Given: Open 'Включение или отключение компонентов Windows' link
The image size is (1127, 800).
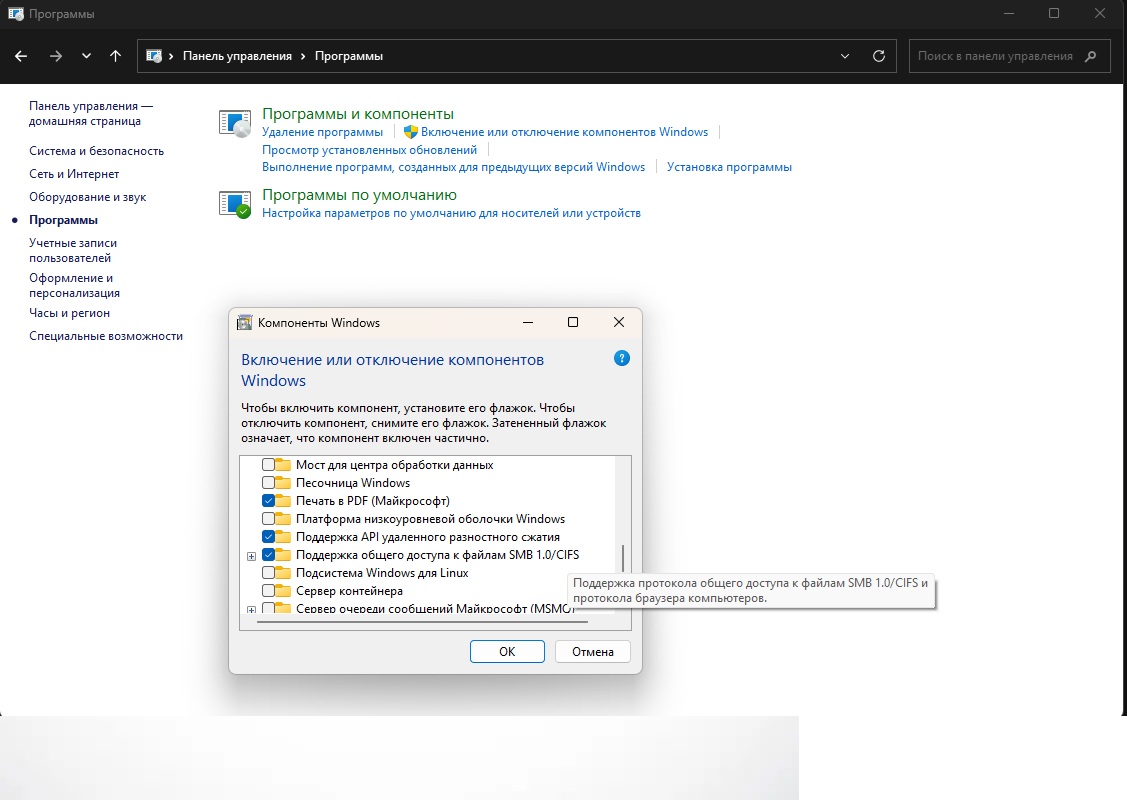Looking at the screenshot, I should pyautogui.click(x=564, y=132).
